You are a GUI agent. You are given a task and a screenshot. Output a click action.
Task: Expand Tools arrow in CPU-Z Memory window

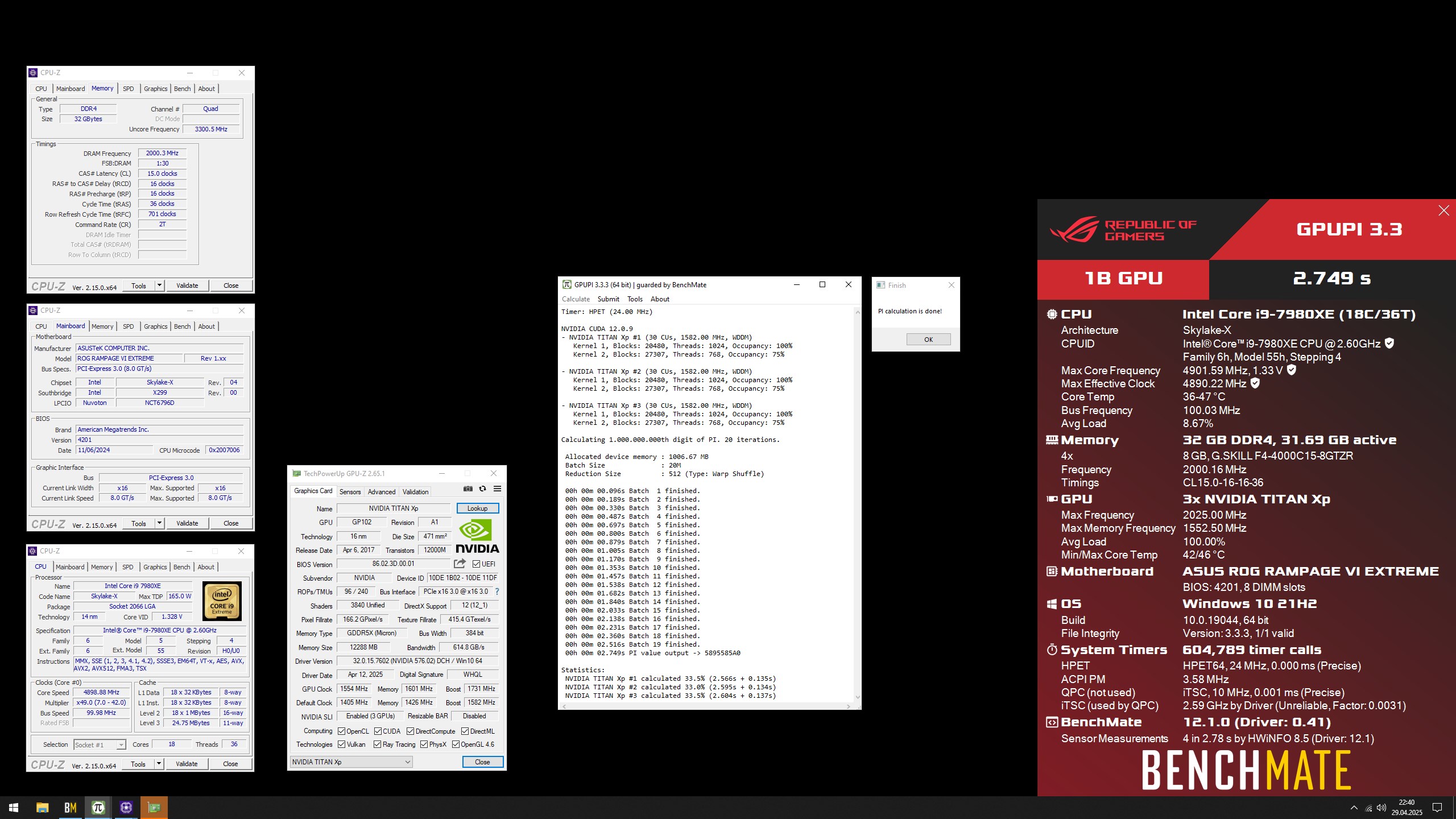click(160, 286)
